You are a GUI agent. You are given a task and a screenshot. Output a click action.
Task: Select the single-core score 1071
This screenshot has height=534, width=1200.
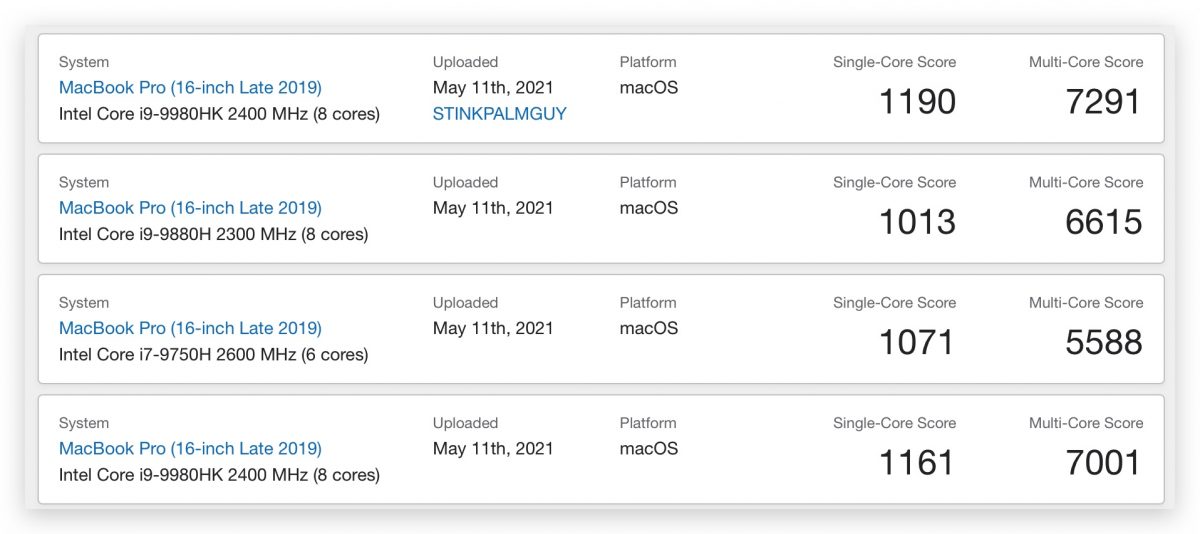pyautogui.click(x=917, y=342)
